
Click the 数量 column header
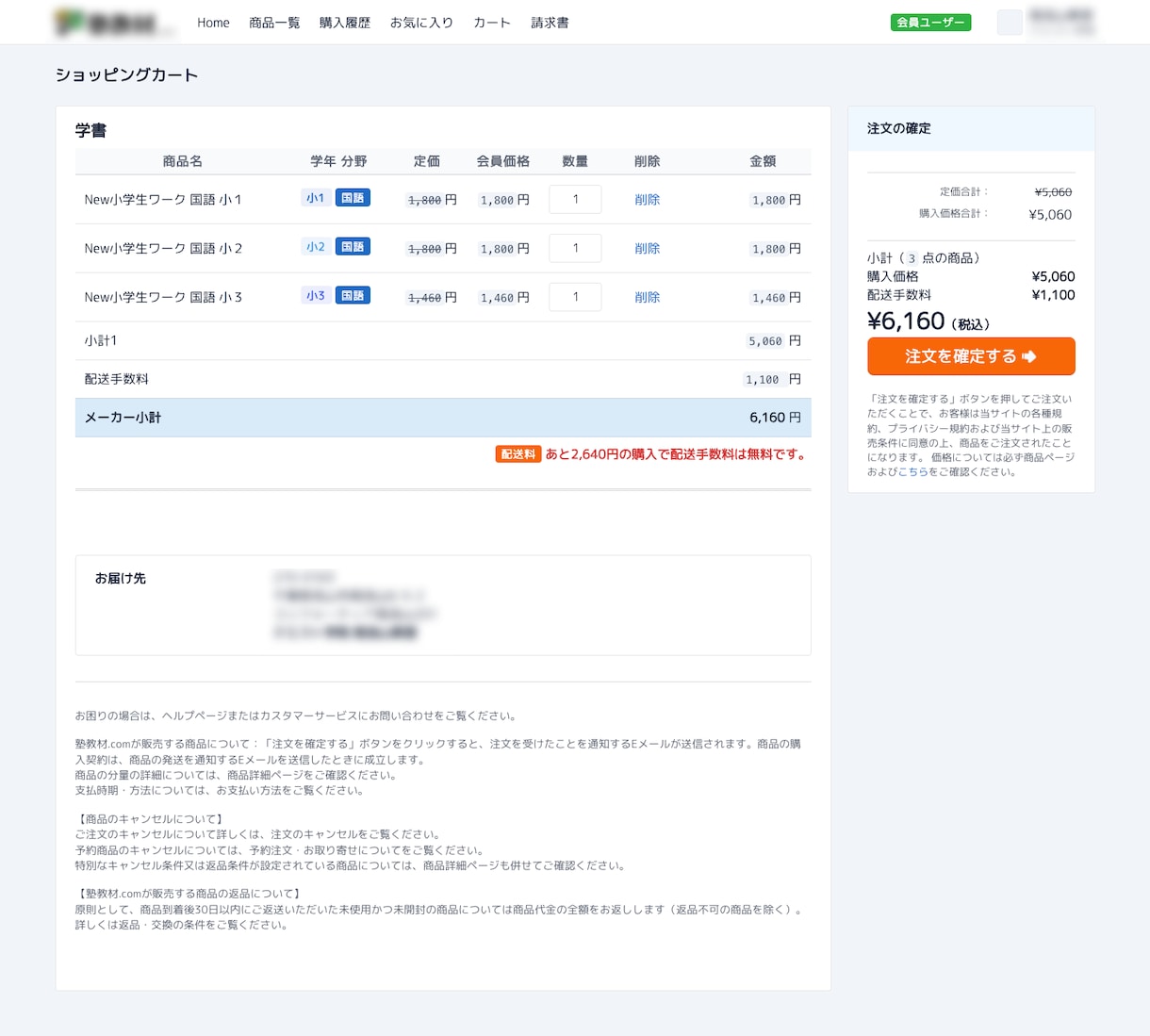tap(575, 161)
